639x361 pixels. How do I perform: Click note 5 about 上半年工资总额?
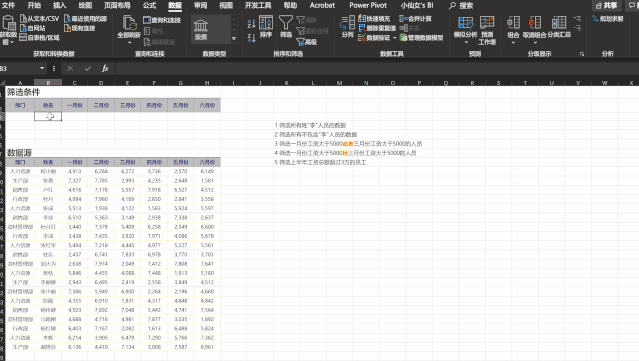point(320,162)
